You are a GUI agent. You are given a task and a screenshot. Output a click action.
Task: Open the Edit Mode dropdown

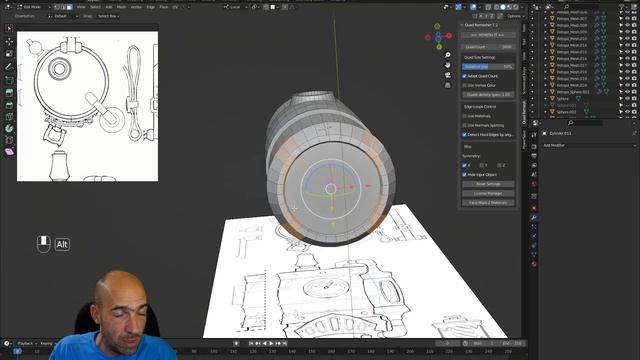point(33,7)
